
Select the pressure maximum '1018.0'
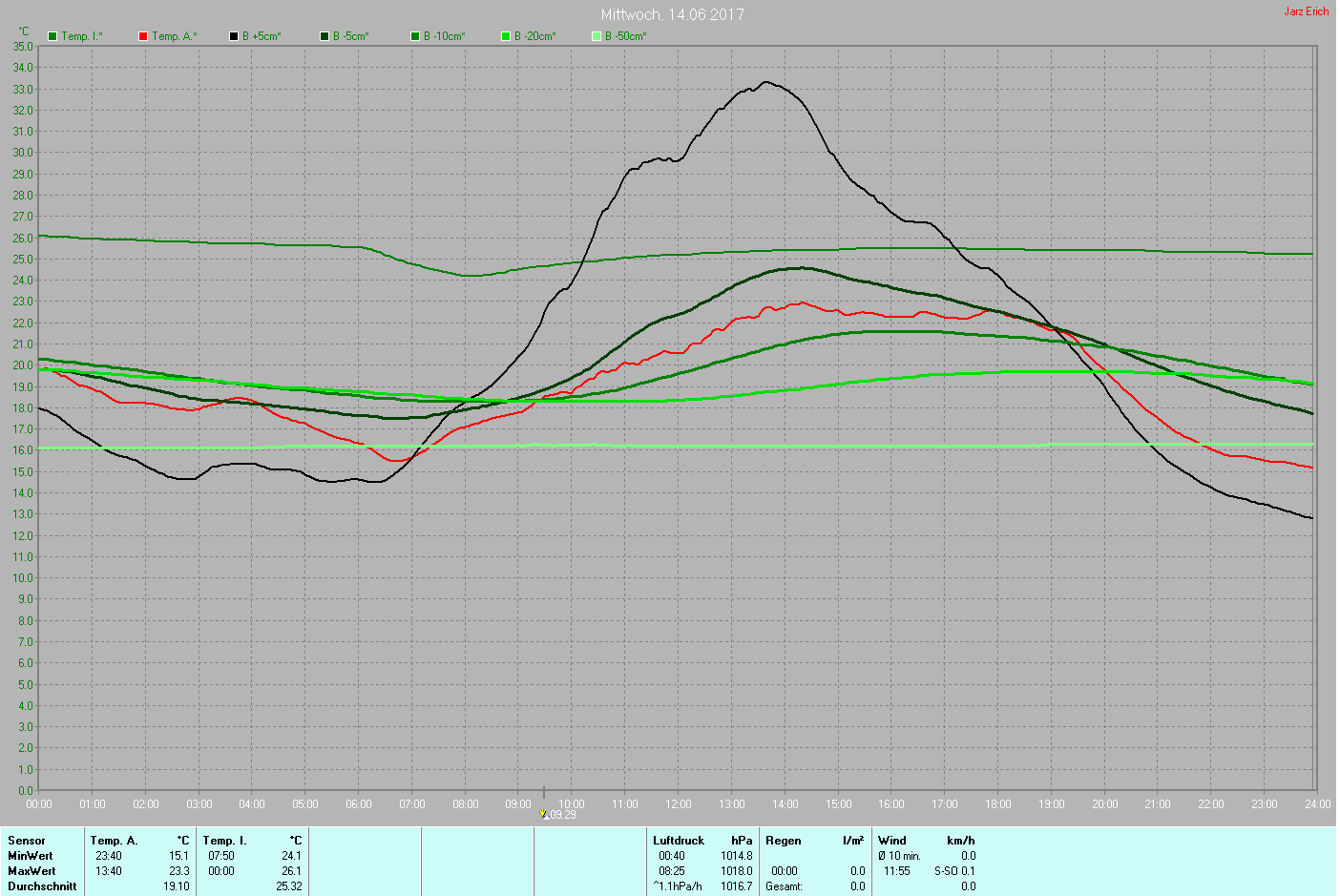pyautogui.click(x=737, y=871)
